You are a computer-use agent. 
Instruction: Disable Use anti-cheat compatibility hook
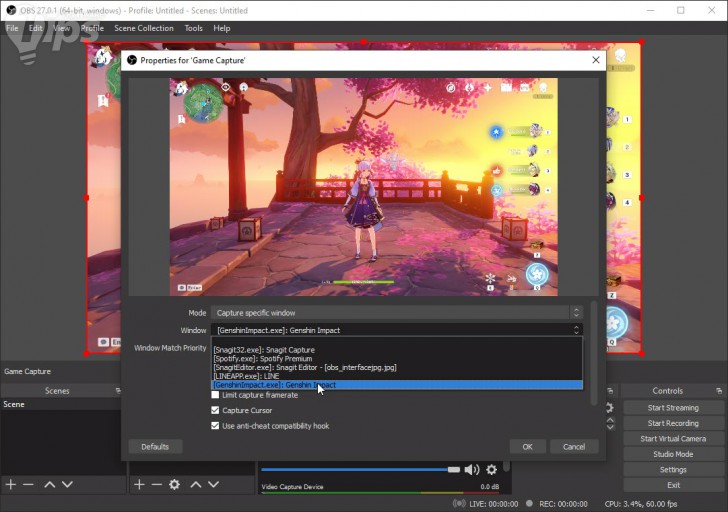(215, 426)
